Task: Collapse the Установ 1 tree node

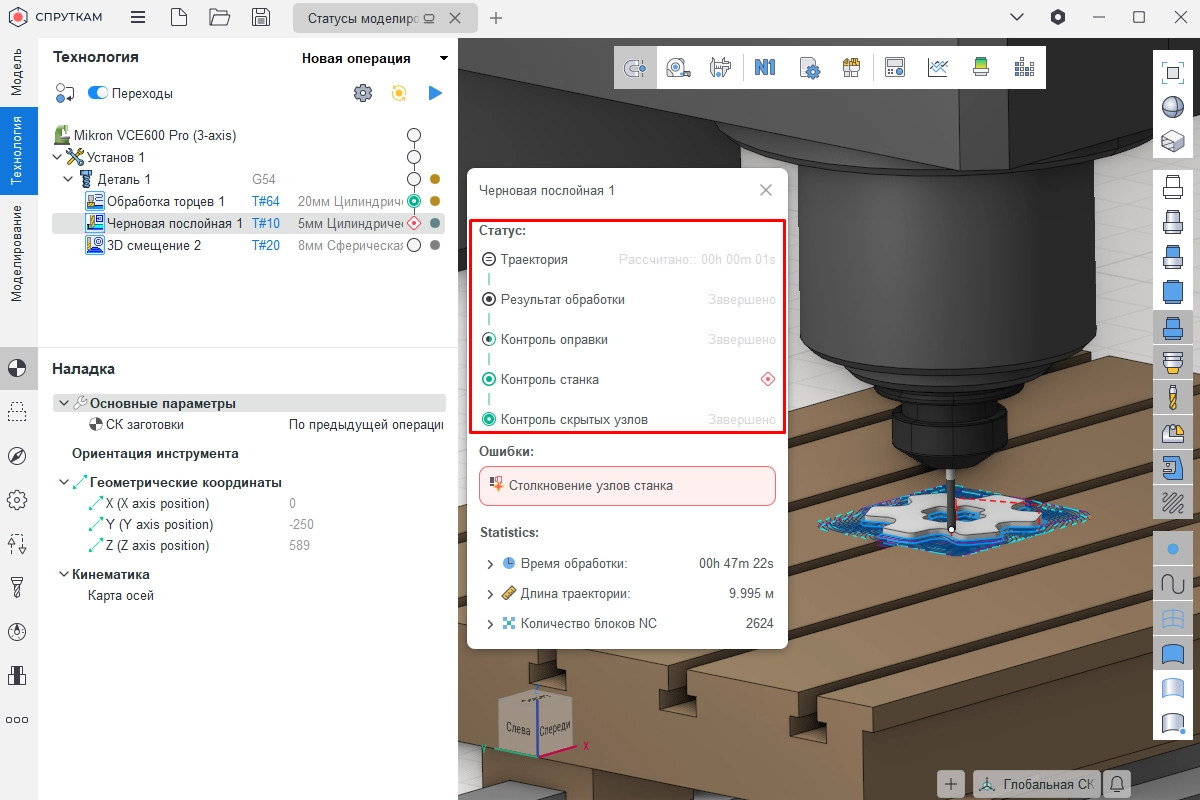Action: (x=58, y=157)
